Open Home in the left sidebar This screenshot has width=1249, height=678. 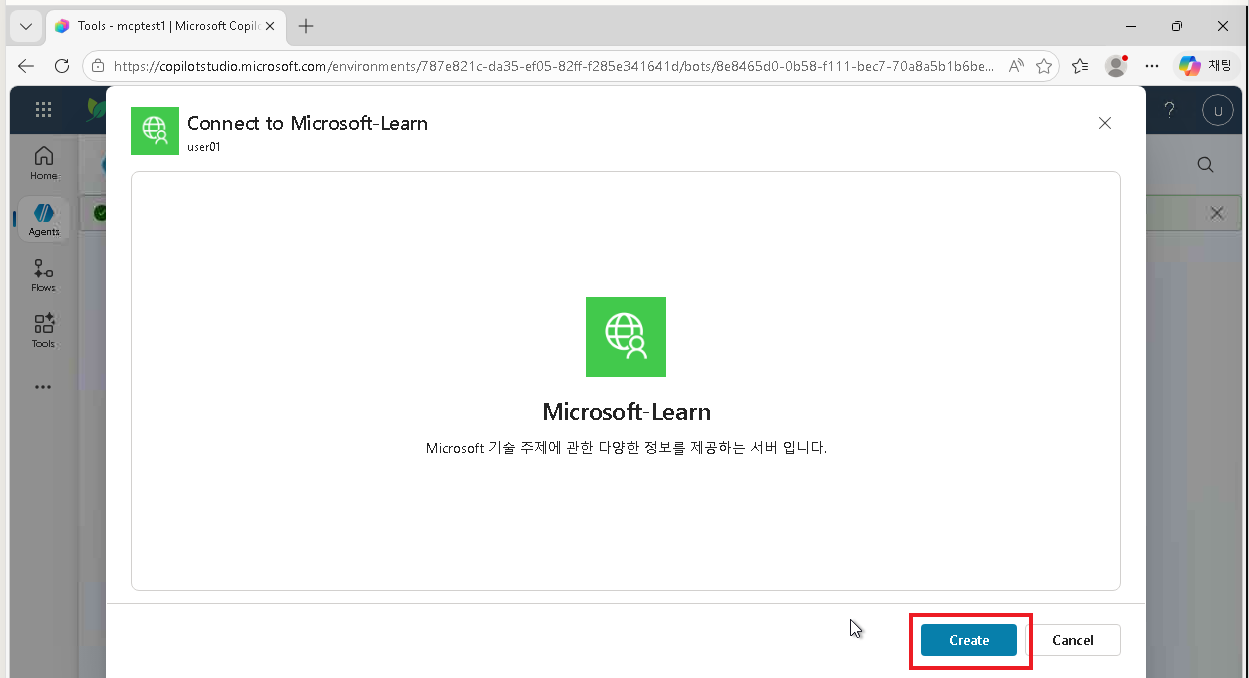click(x=43, y=163)
